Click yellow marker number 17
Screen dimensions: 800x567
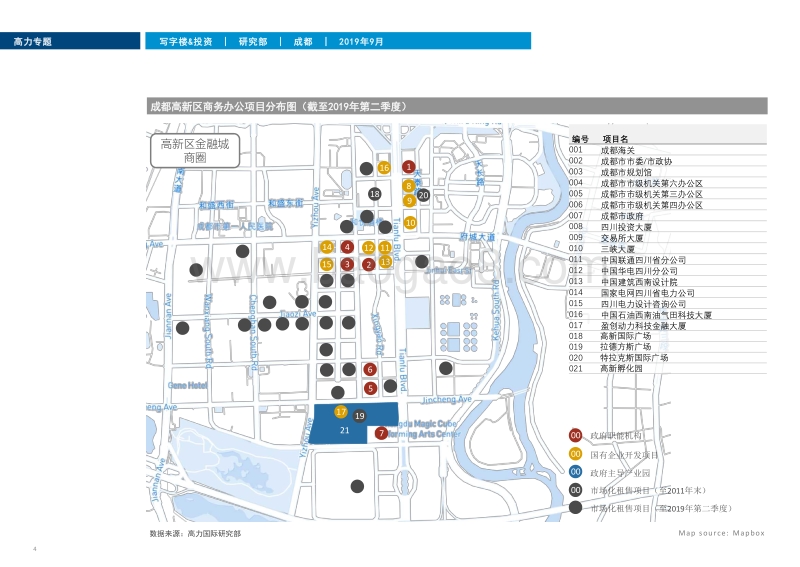[x=341, y=411]
